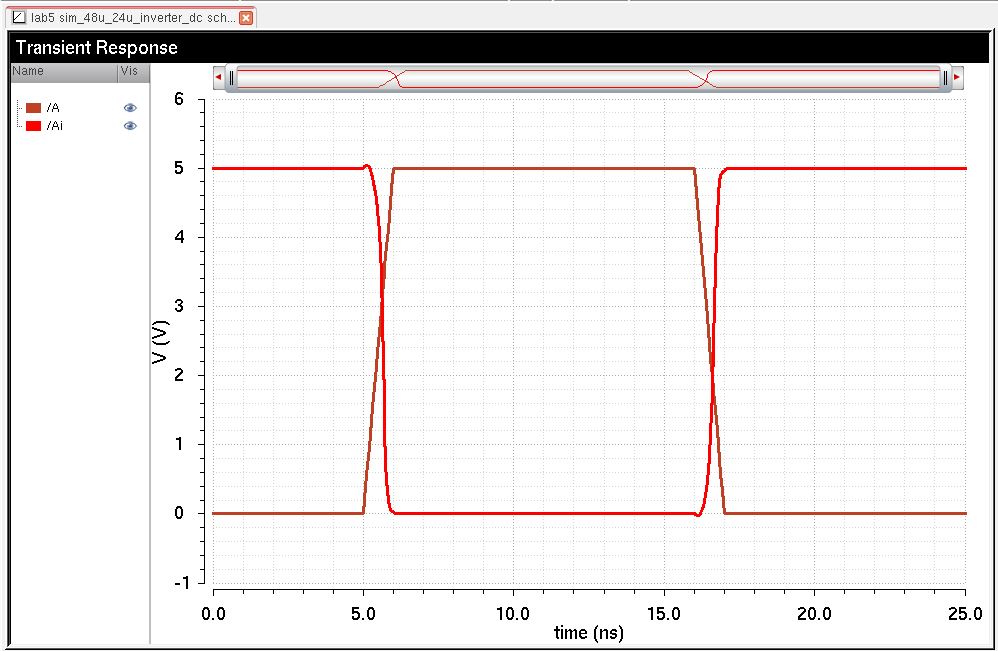The height and width of the screenshot is (651, 998).
Task: Toggle visibility of the /Ai trace
Action: 130,126
